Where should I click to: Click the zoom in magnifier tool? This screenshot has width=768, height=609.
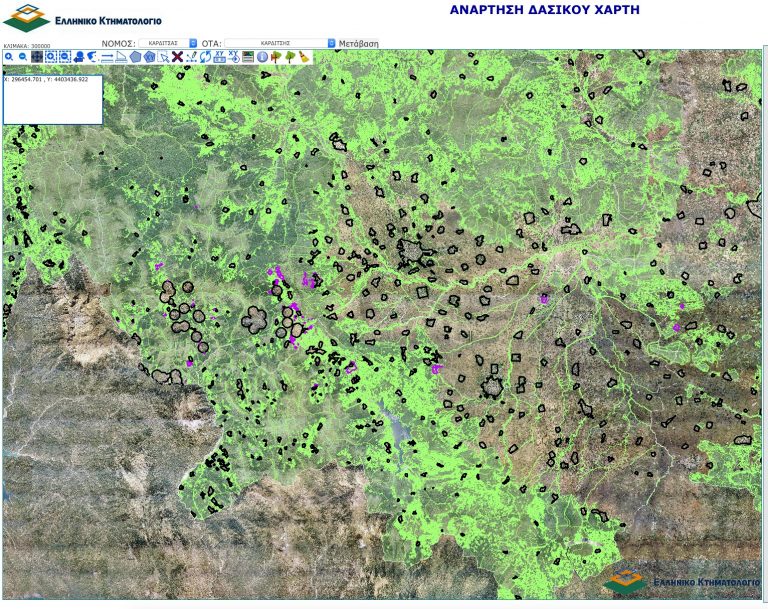8,57
